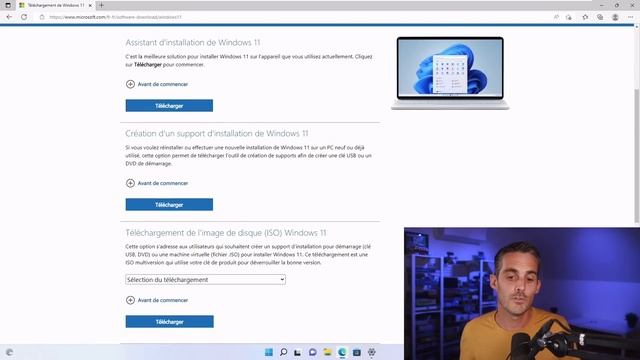
Task: Open the Edge Settings and more menu
Action: coord(631,17)
